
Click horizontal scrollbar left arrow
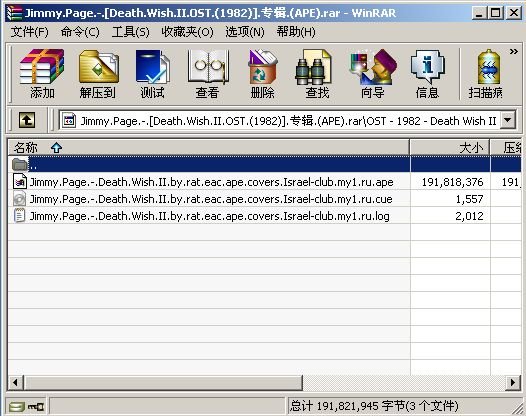click(x=15, y=382)
